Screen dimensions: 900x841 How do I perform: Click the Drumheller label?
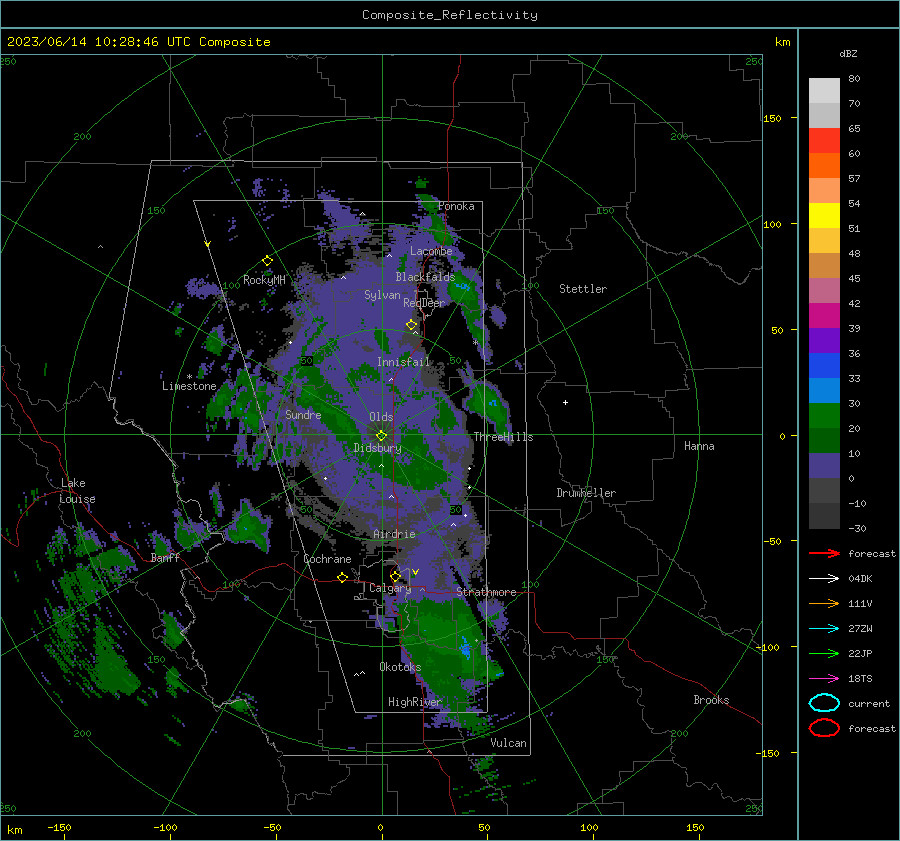[586, 493]
